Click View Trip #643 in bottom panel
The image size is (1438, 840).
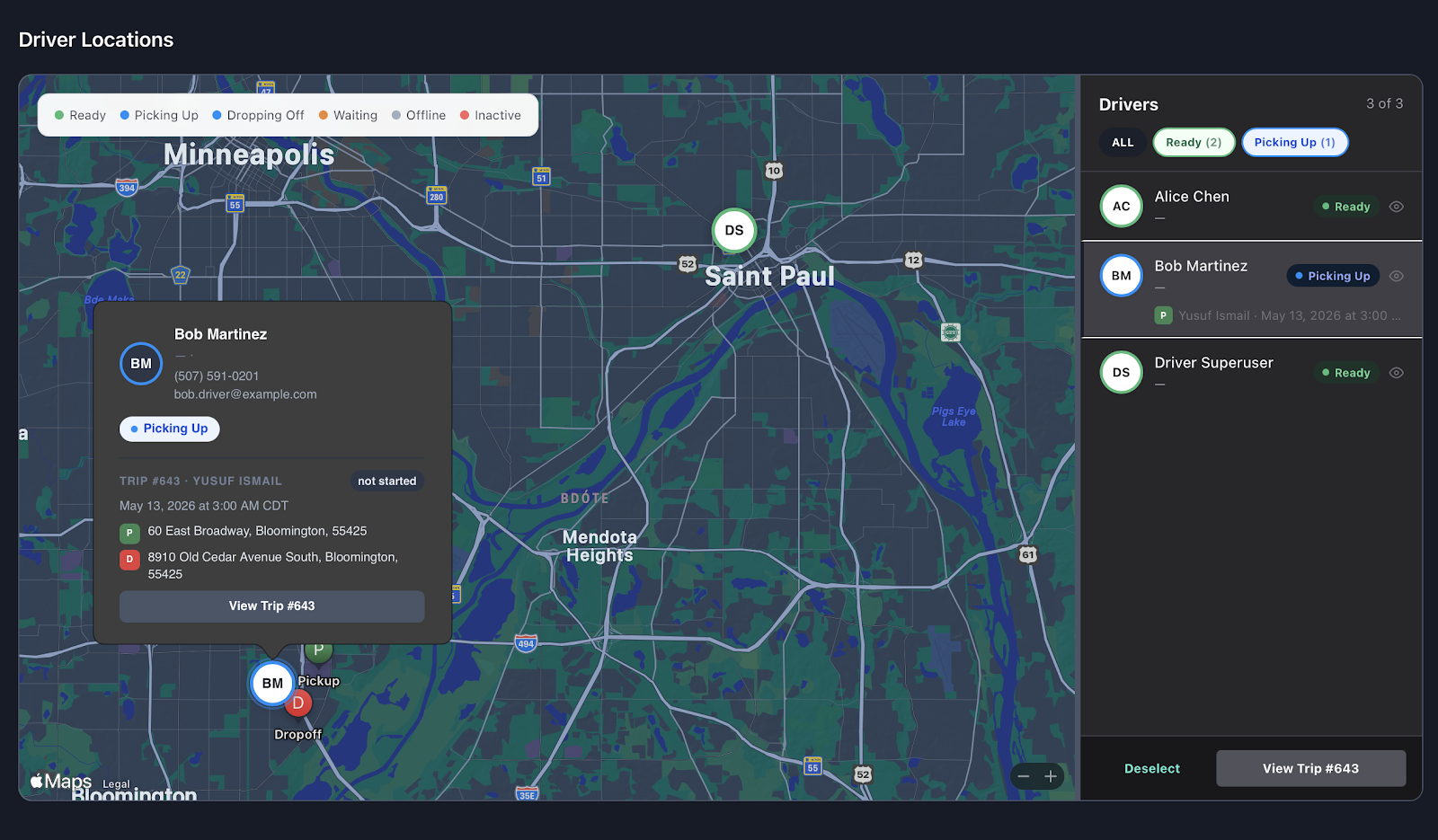(x=1310, y=768)
